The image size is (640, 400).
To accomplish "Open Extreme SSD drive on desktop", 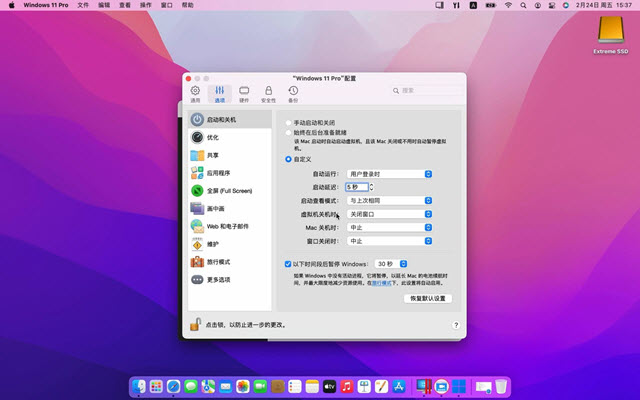I will (611, 35).
